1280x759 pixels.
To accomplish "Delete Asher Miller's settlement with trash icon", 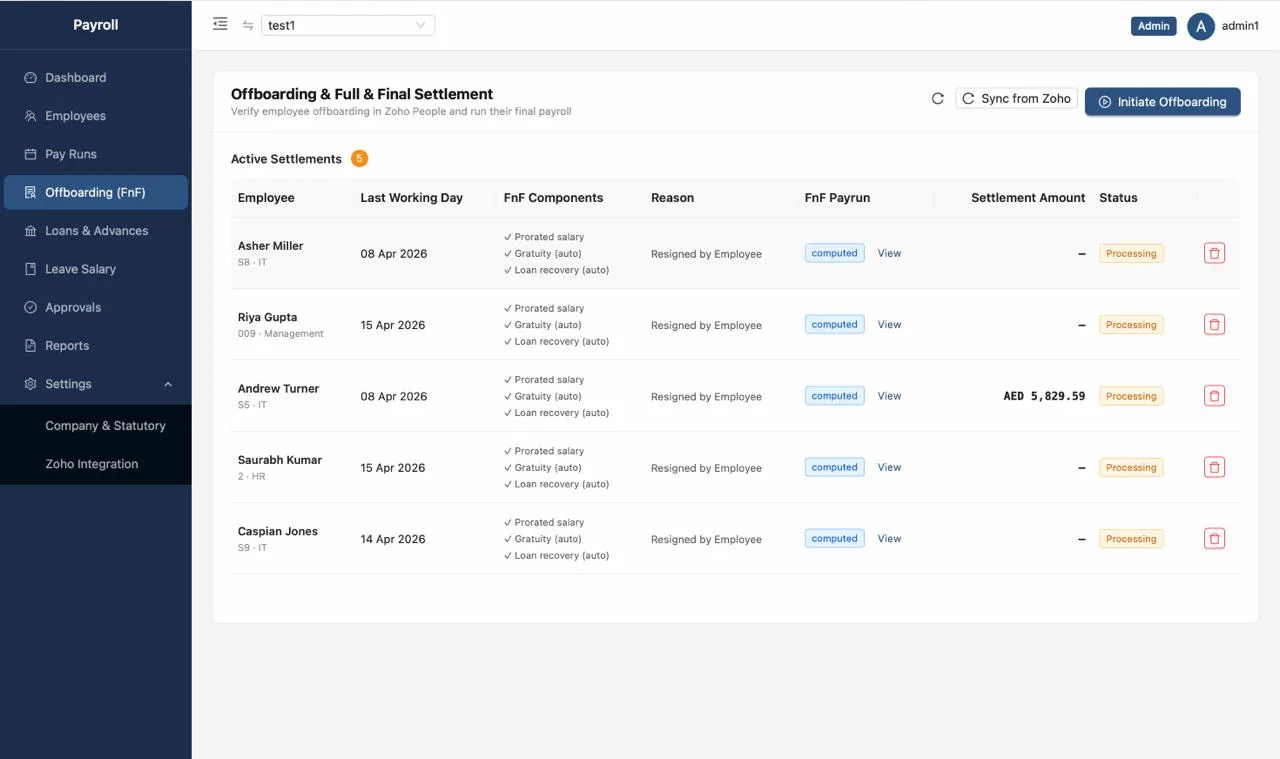I will coord(1214,253).
